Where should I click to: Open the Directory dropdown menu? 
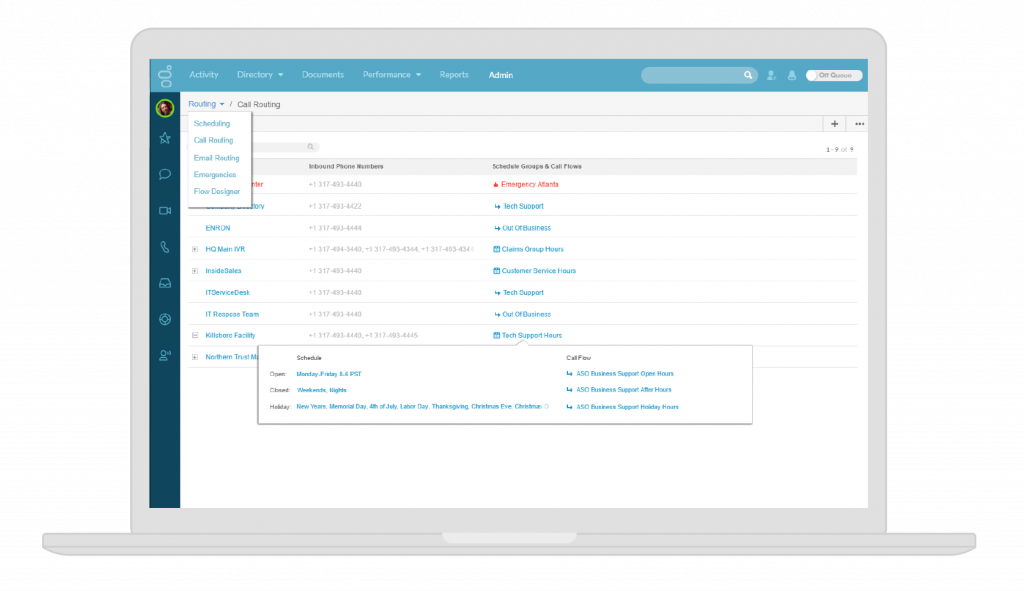coord(260,75)
